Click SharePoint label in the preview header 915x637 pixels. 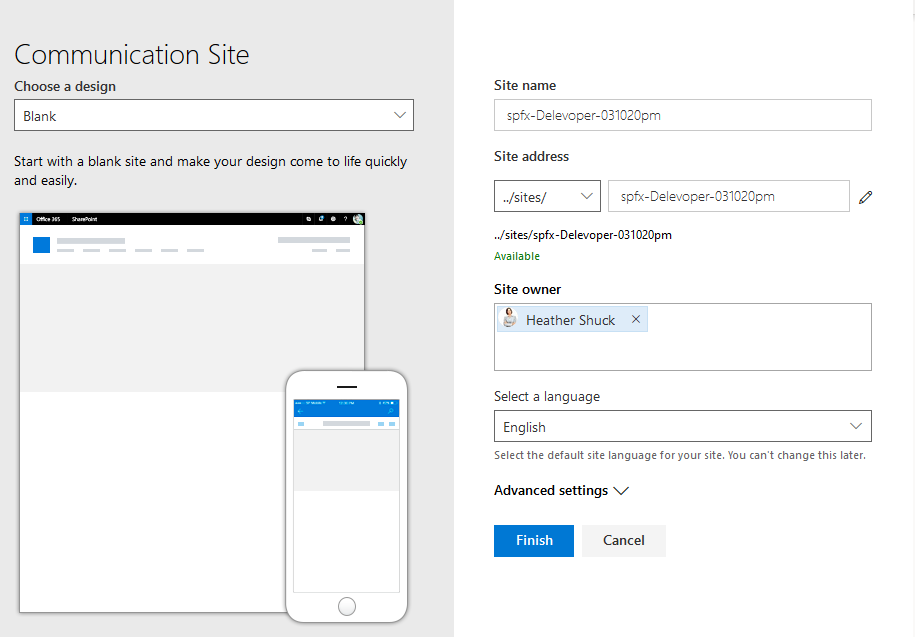(x=84, y=218)
